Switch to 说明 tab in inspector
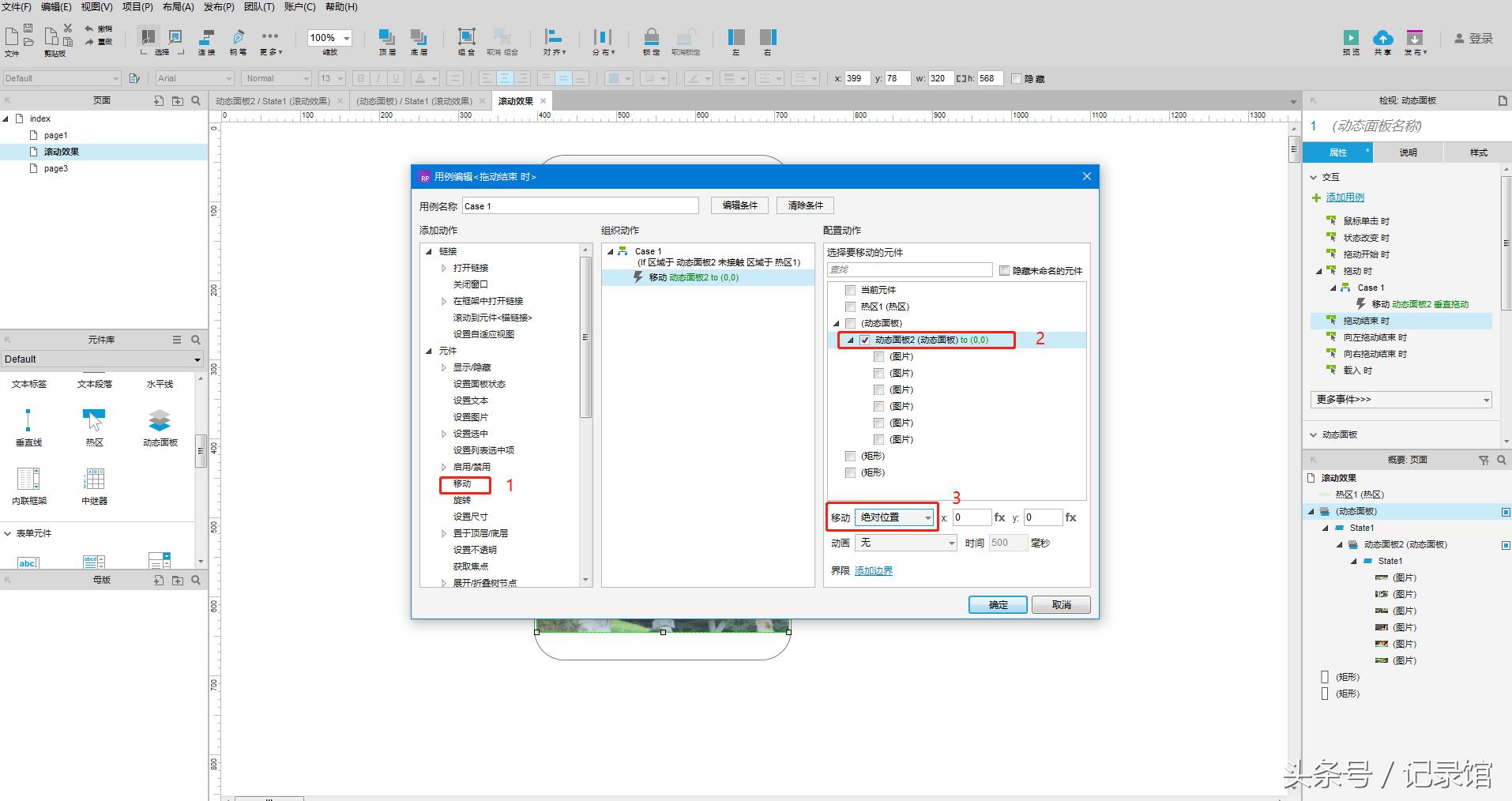 (1408, 152)
